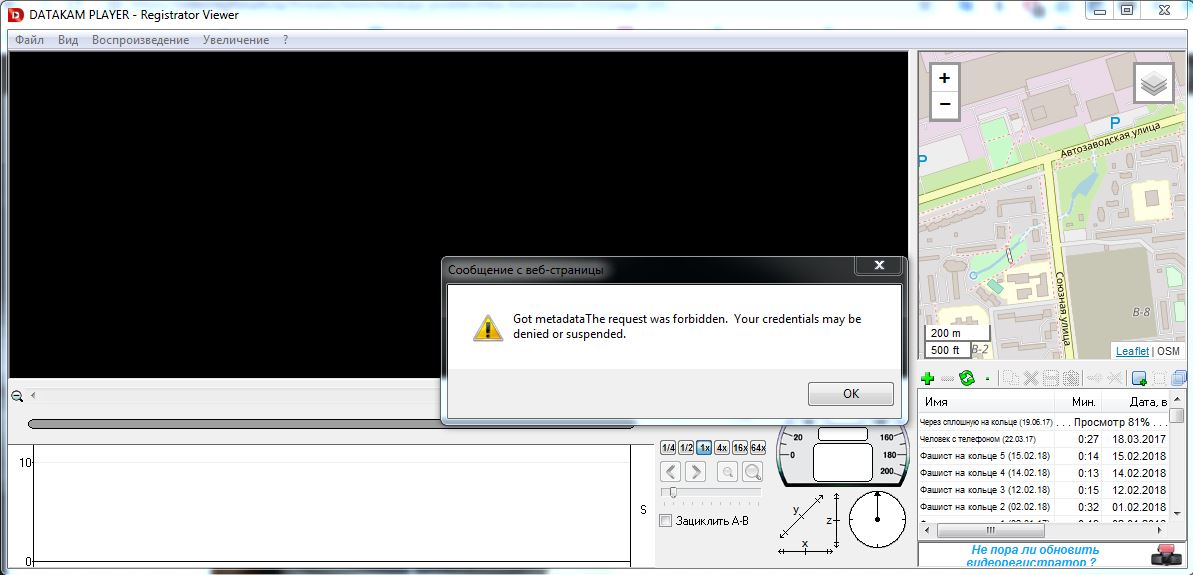Image resolution: width=1193 pixels, height=575 pixels.
Task: Click the zoom-out magnifier beside the timeline
Action: 17,396
